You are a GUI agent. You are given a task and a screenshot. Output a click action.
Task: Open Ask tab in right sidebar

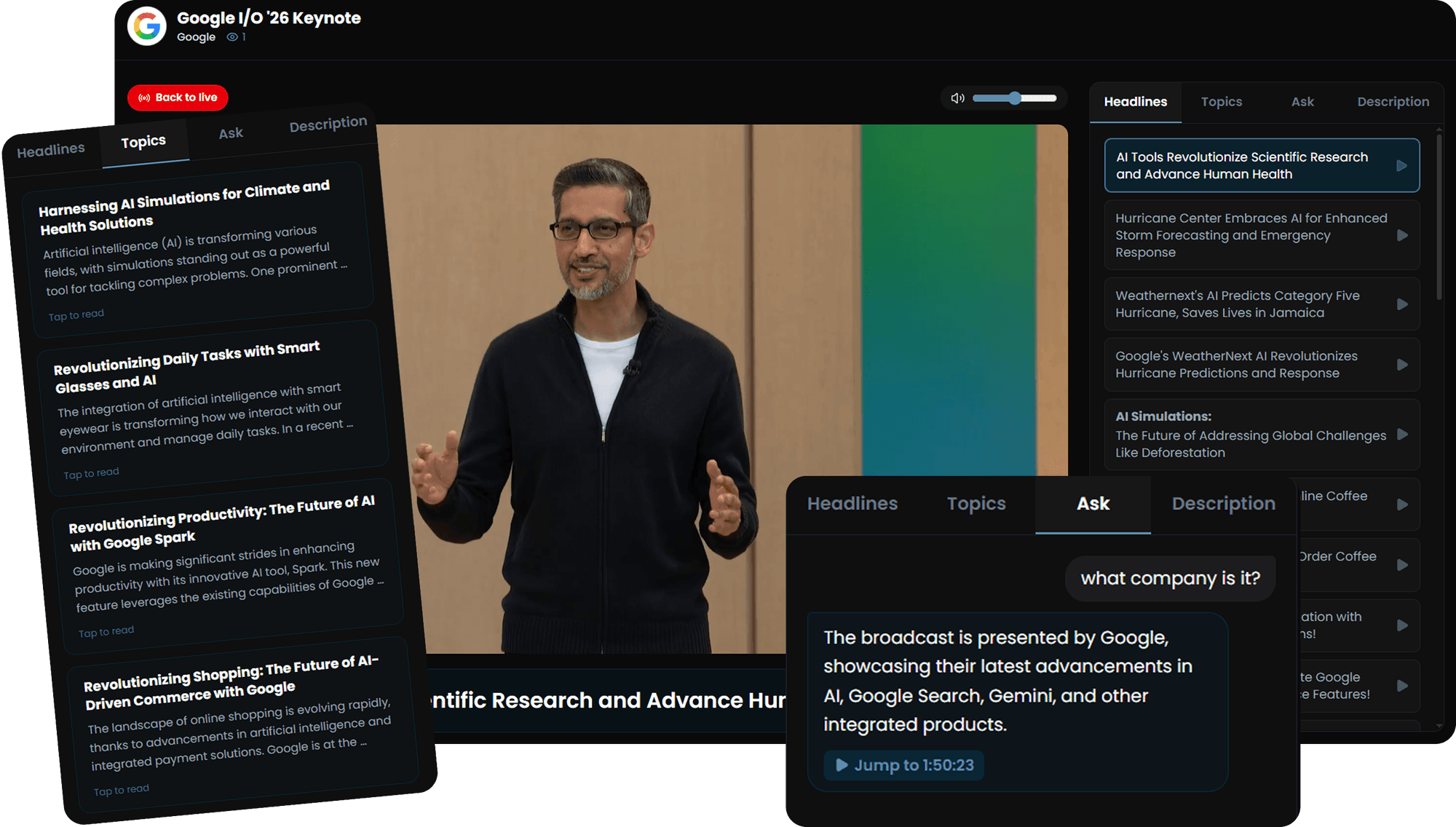coord(1302,102)
